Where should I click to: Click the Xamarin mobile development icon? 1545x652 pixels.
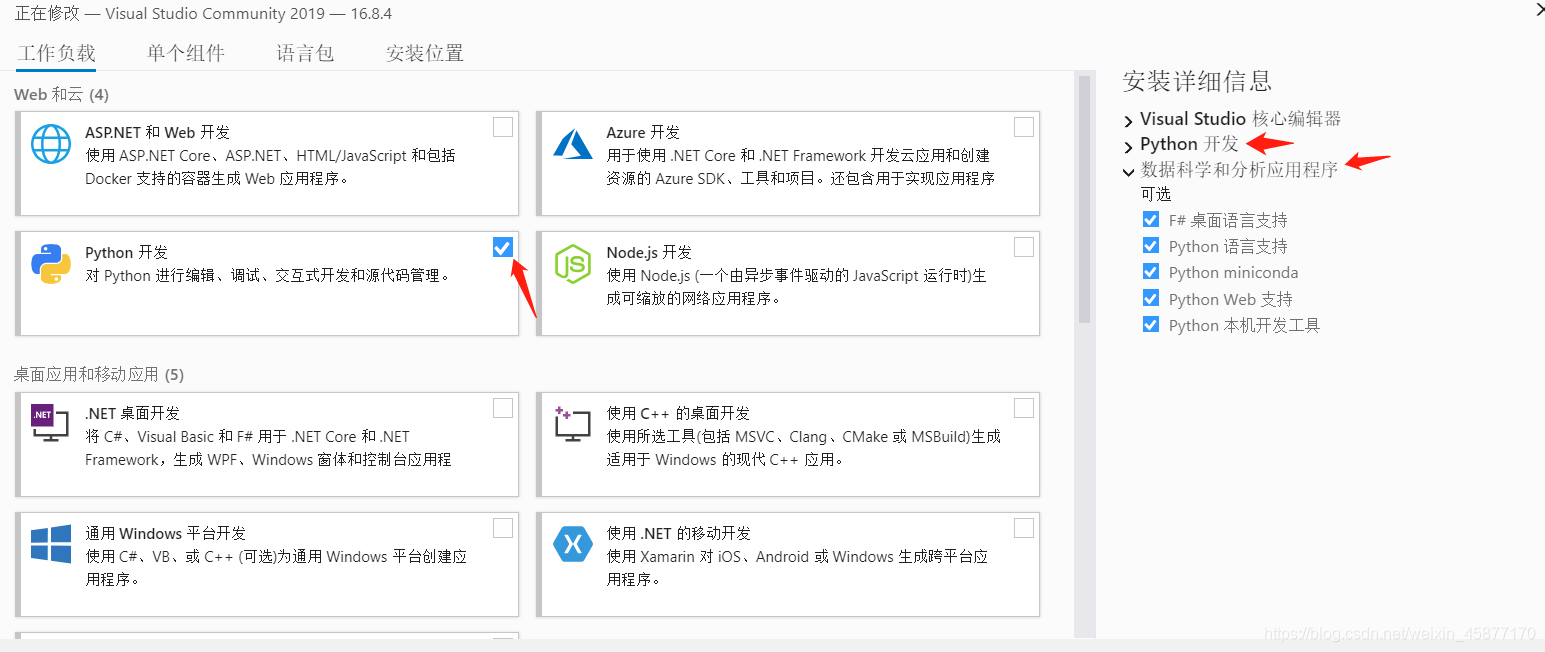pos(573,544)
